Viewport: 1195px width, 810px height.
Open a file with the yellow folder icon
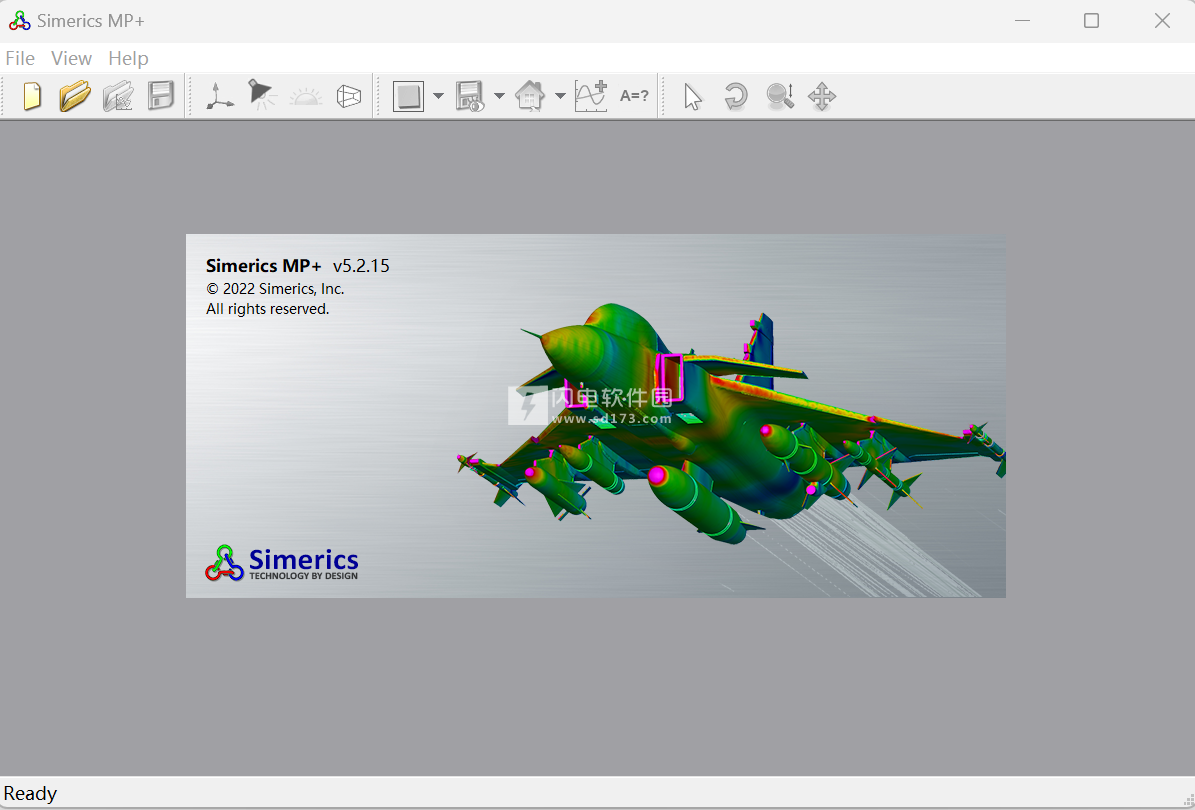[75, 96]
